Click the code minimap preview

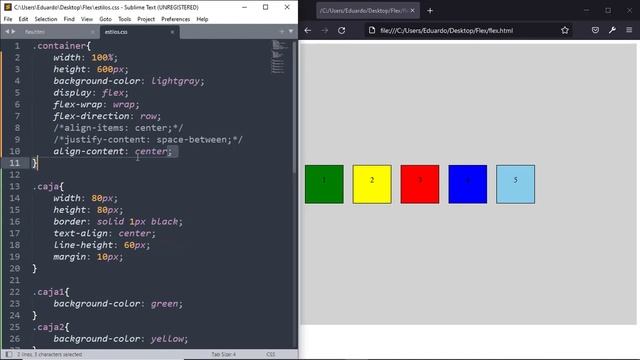tap(279, 57)
